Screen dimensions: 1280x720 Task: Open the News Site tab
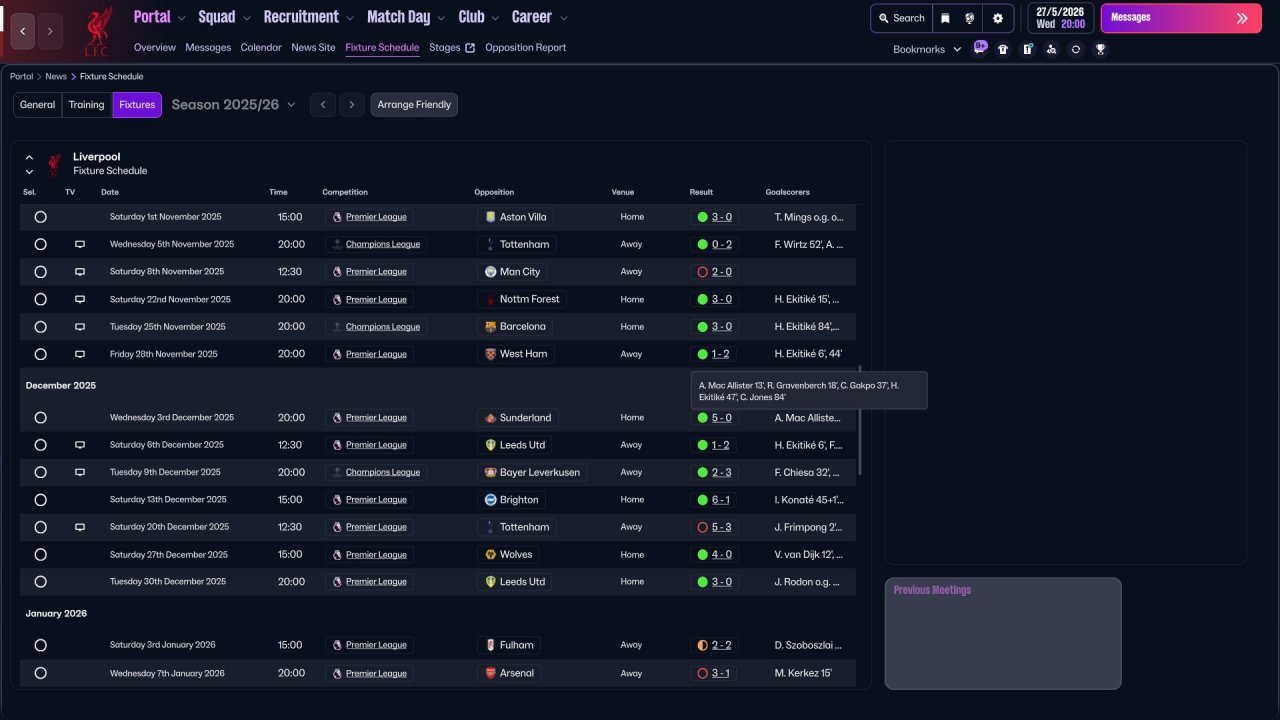coord(313,48)
